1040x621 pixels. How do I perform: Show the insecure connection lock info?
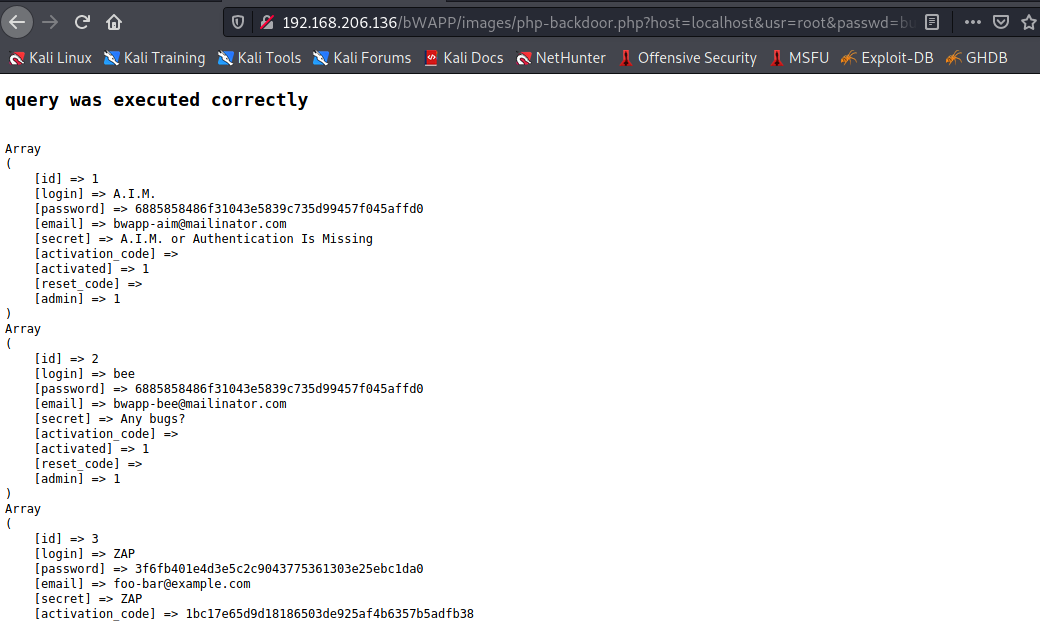[267, 23]
